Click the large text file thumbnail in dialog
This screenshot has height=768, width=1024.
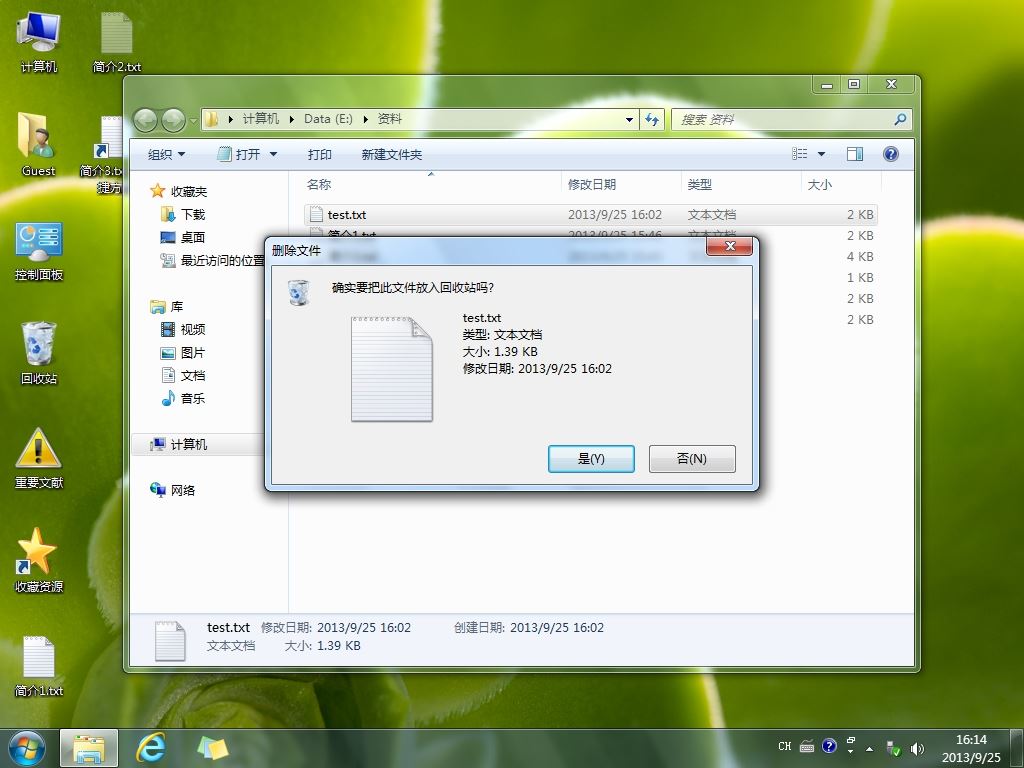point(392,369)
